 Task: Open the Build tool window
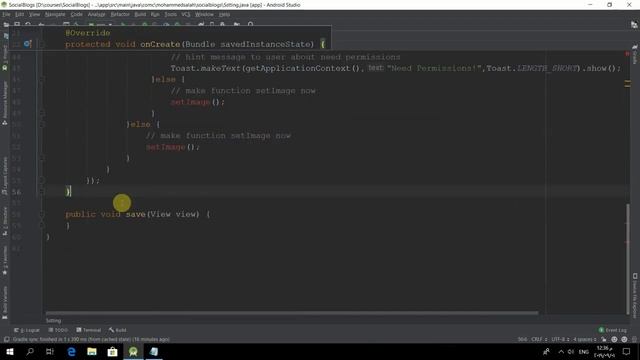click(x=118, y=330)
